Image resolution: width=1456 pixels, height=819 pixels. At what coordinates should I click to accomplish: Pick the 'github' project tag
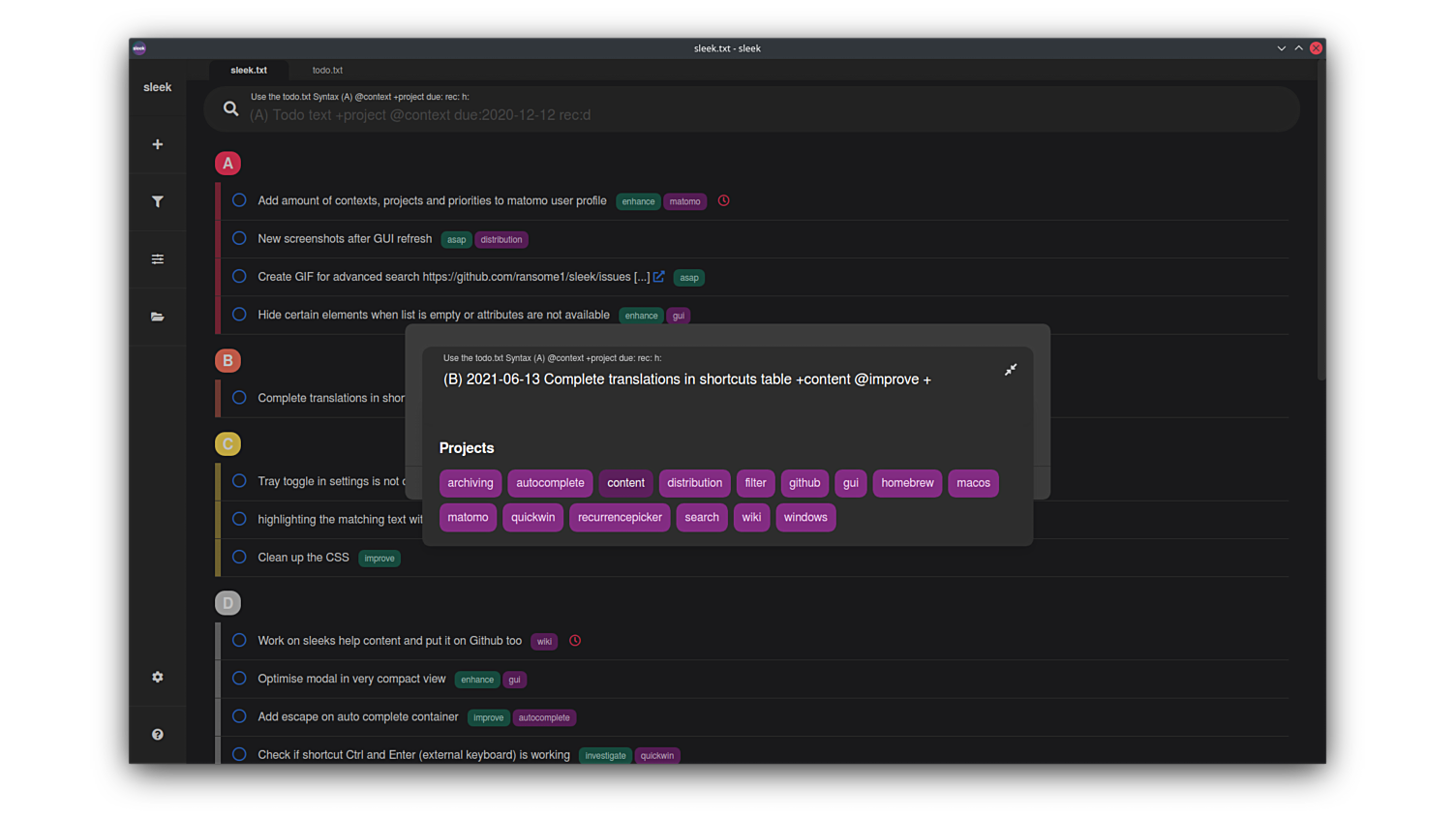click(804, 483)
